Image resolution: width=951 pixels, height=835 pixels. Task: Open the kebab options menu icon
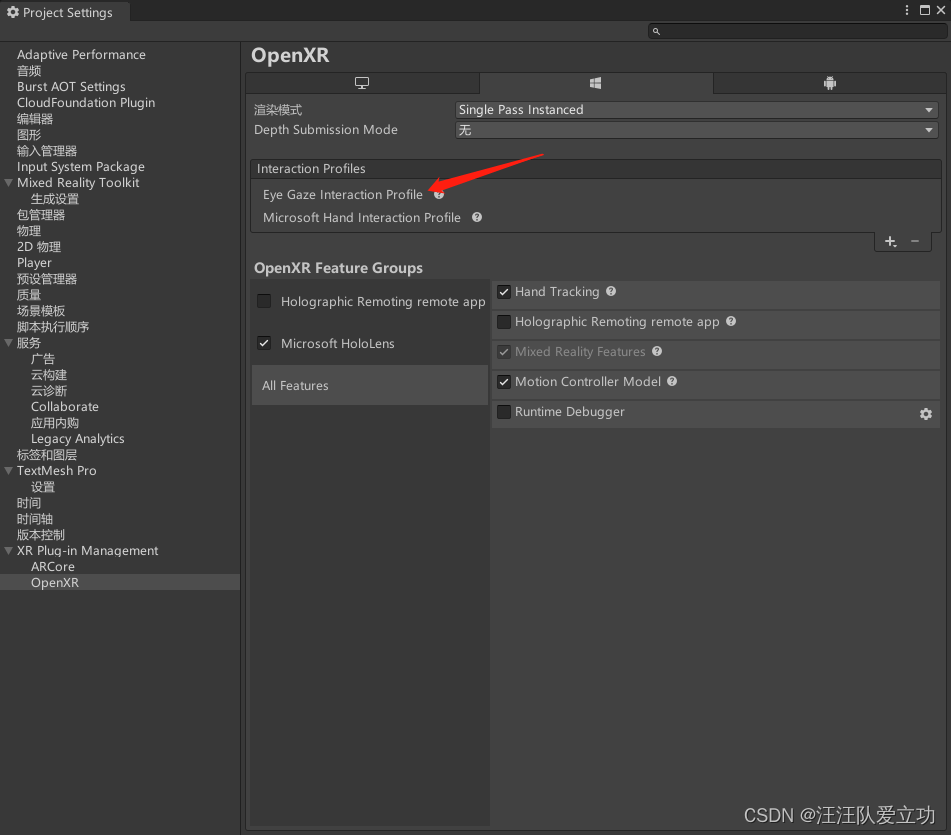(906, 10)
